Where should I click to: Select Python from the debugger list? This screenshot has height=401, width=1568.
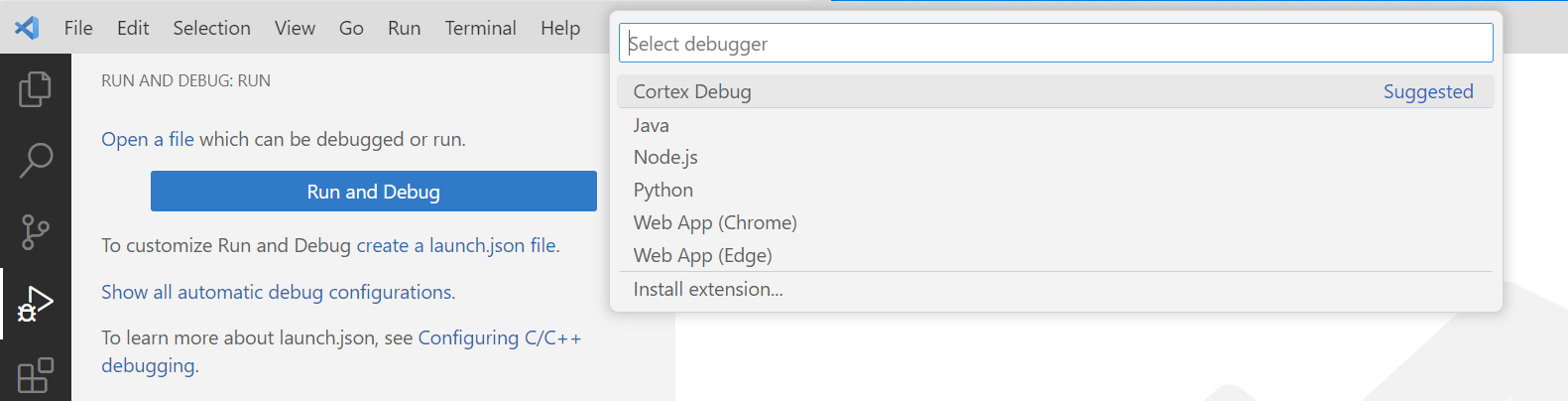click(663, 190)
